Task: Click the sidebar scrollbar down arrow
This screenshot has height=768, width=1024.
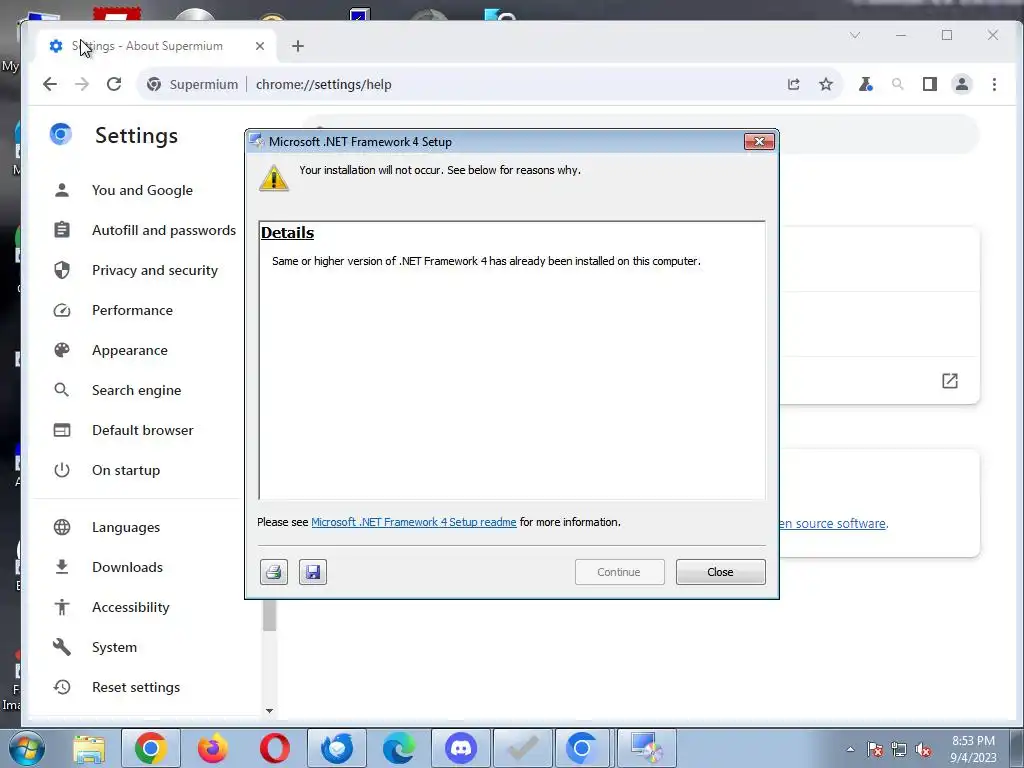Action: 269,711
